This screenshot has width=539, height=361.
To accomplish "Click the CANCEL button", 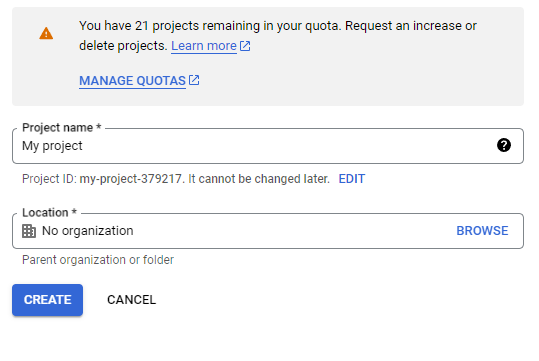I will click(x=132, y=300).
